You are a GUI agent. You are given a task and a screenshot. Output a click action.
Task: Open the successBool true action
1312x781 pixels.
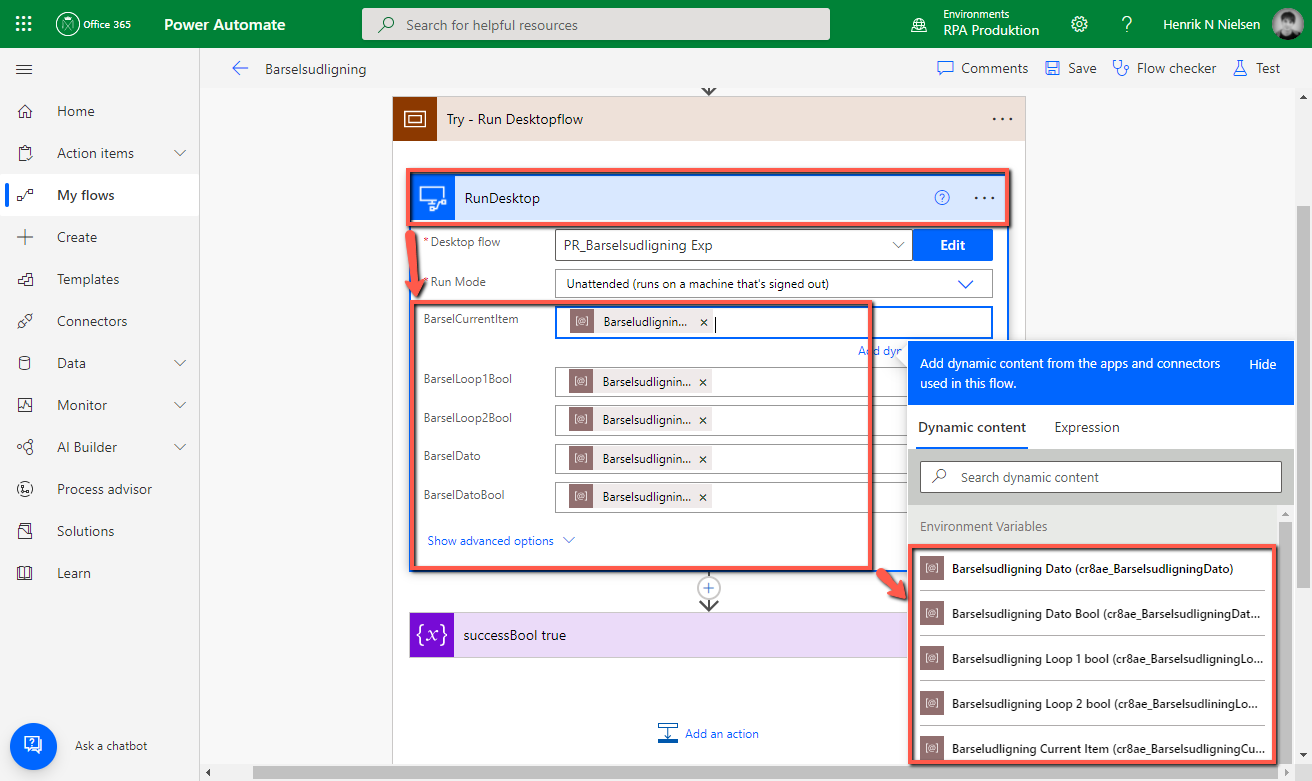click(x=658, y=635)
